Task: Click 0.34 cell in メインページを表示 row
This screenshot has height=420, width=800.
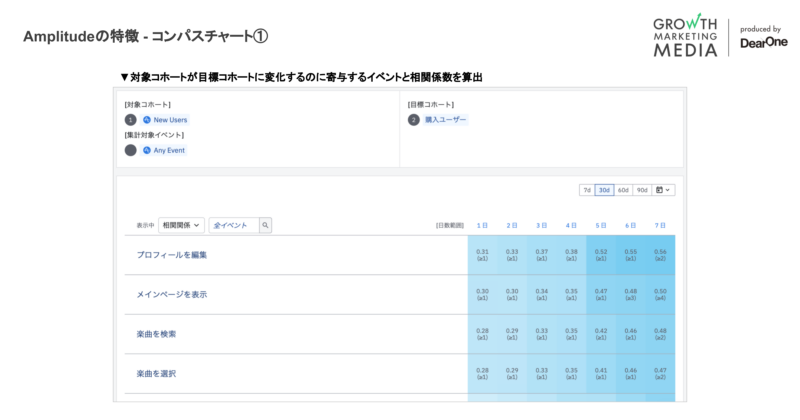Action: click(541, 294)
